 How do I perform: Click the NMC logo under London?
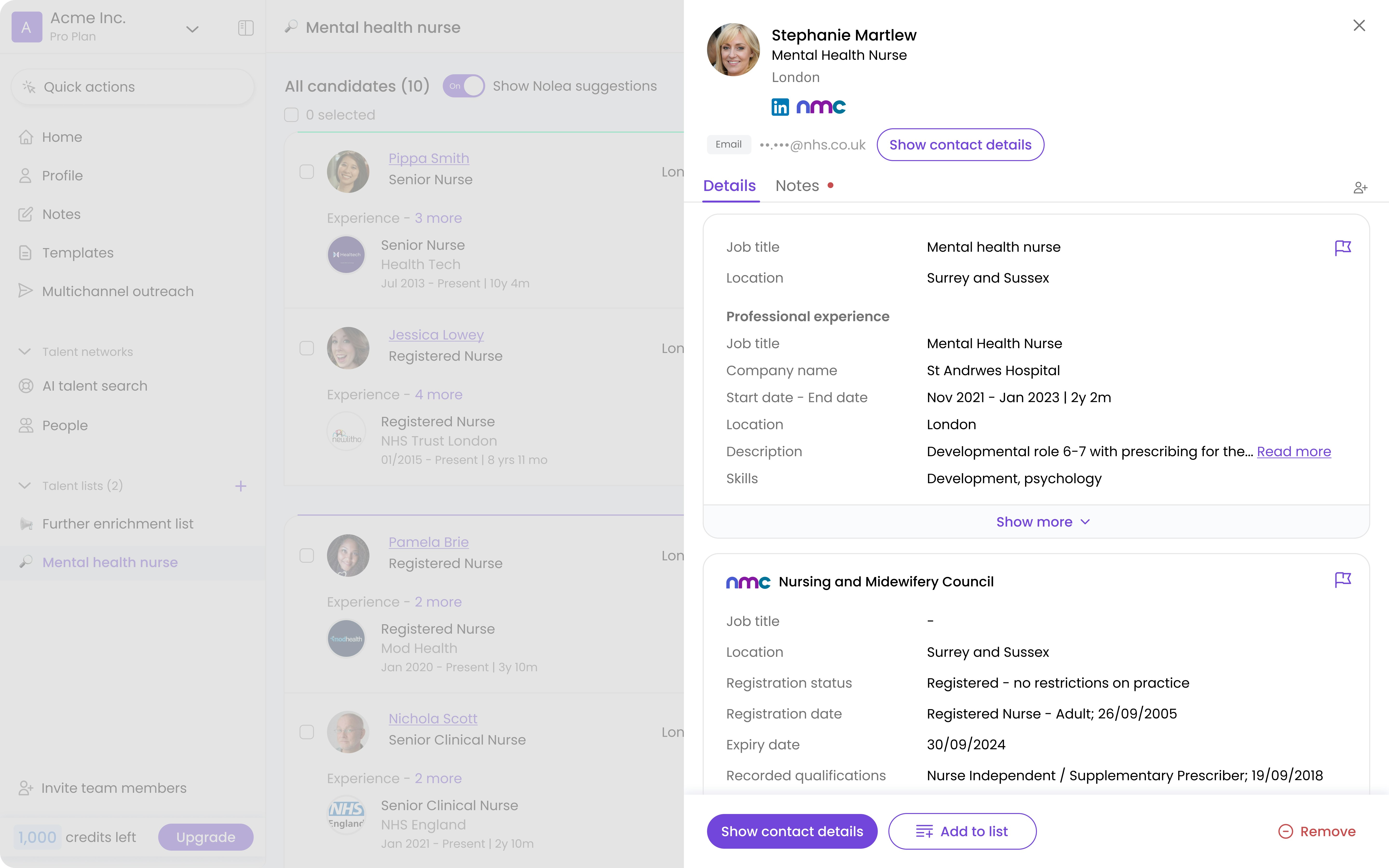(821, 107)
